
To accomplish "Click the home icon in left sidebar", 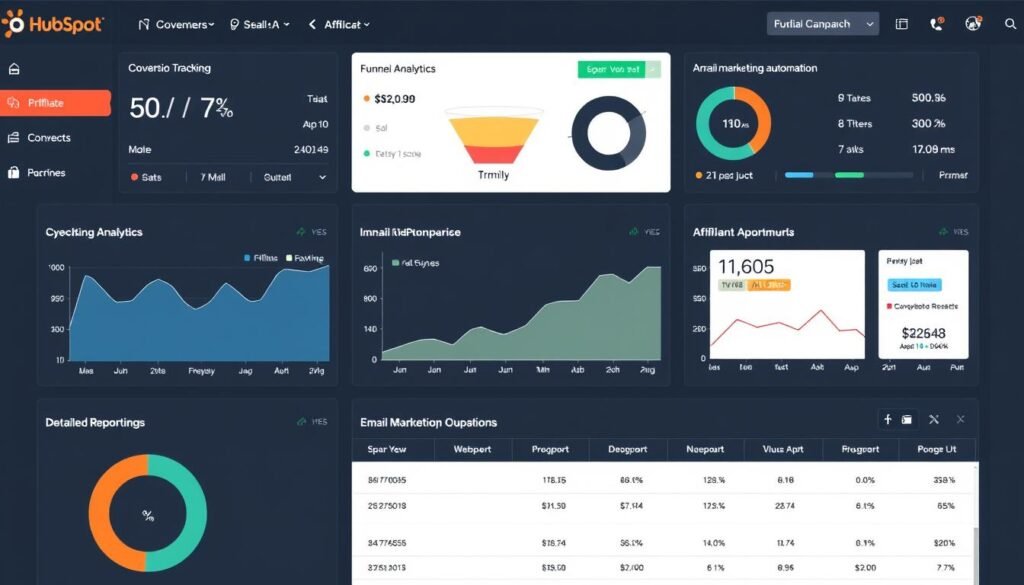I will pos(14,69).
